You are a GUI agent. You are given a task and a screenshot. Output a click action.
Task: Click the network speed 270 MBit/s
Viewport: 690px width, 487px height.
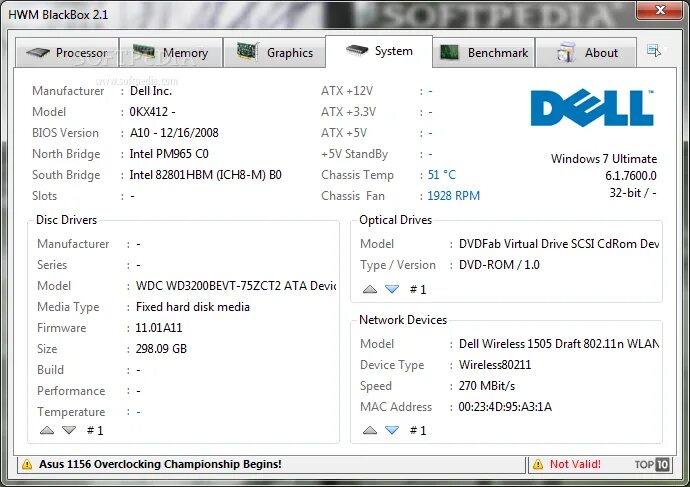coord(487,386)
